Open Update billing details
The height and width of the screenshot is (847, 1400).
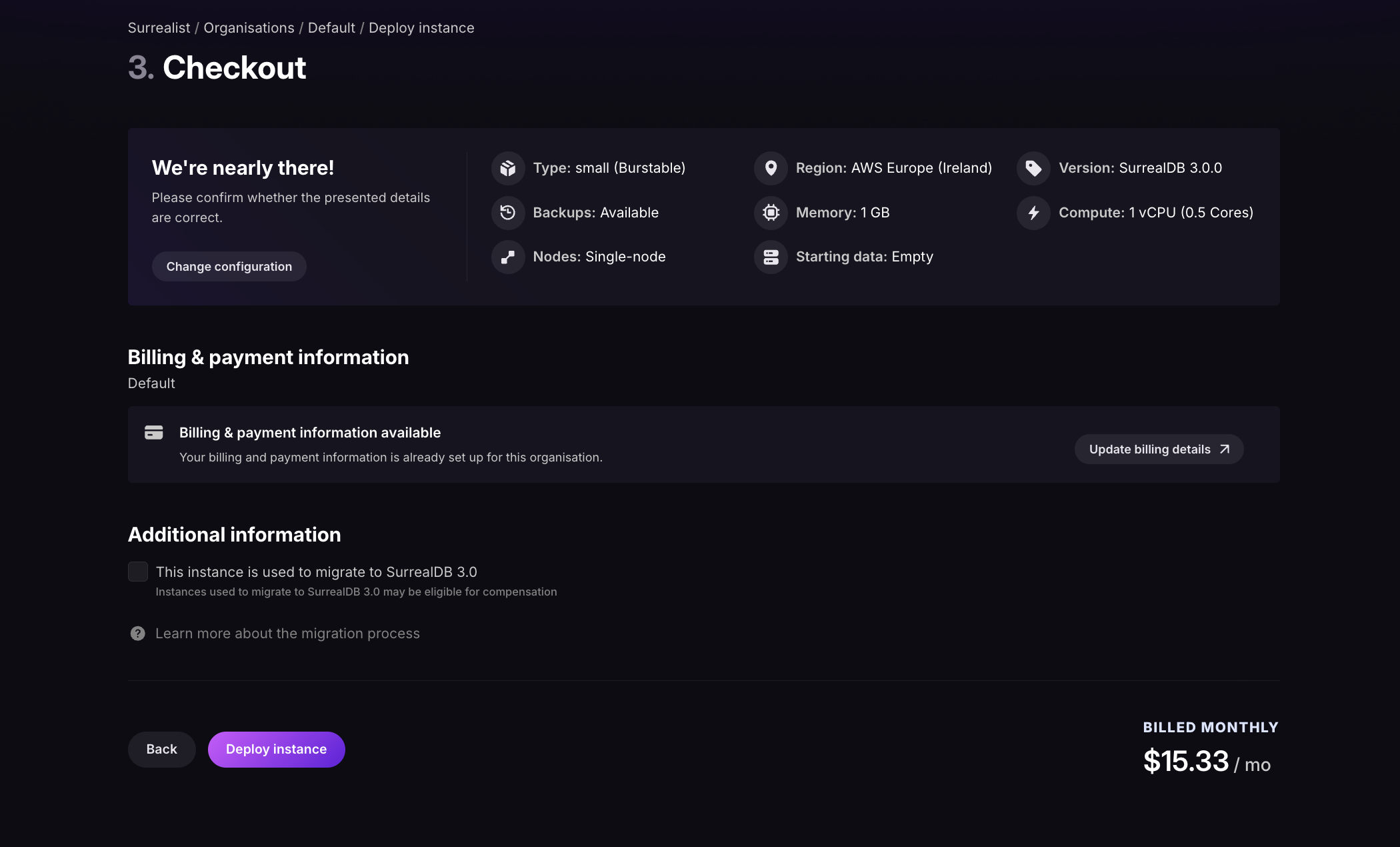coord(1159,450)
